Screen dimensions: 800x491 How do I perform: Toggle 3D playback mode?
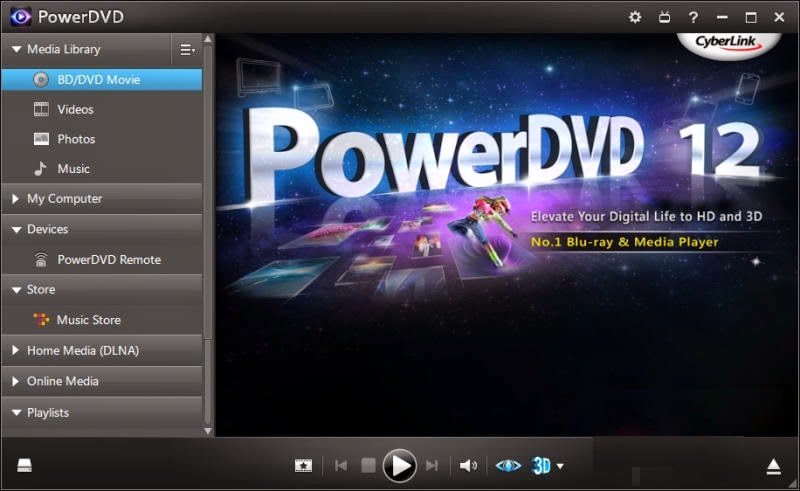[x=541, y=465]
